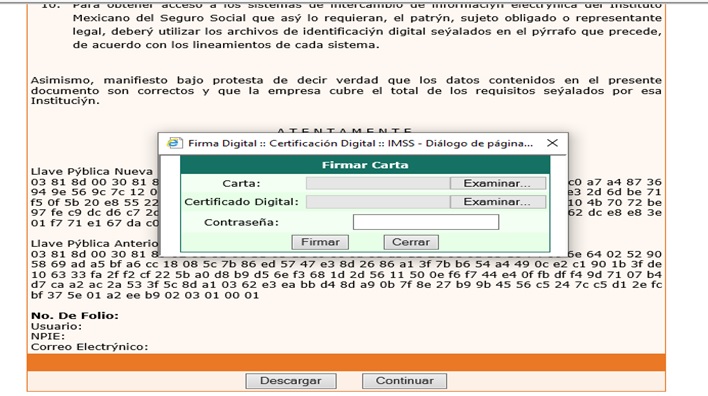Viewport: 708px width, 396px height.
Task: Click the Certificado Digital label
Action: tap(241, 202)
